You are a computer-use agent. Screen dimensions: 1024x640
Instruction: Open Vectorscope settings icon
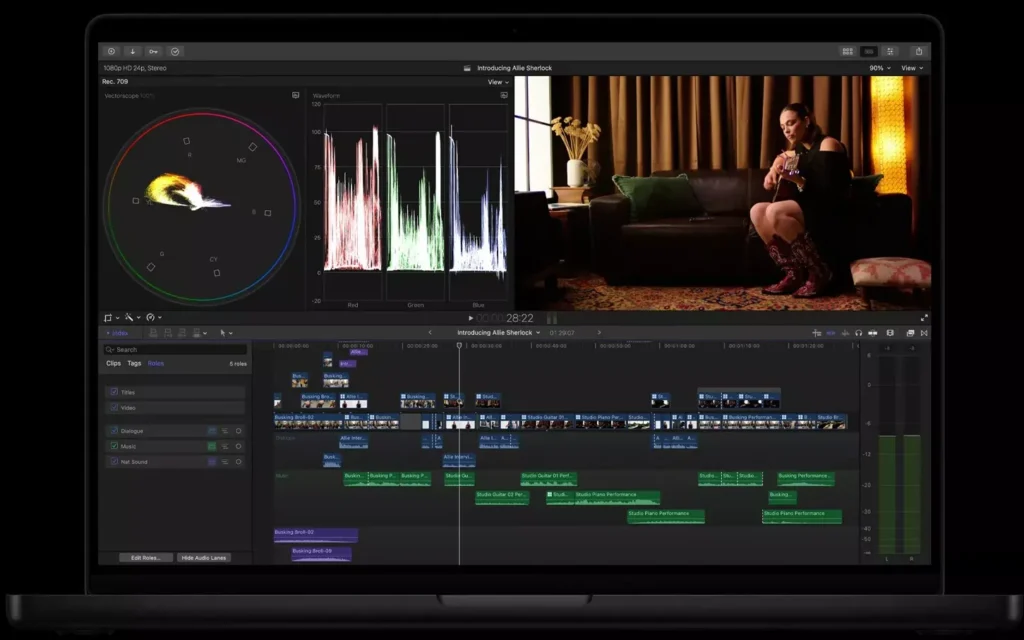point(296,95)
